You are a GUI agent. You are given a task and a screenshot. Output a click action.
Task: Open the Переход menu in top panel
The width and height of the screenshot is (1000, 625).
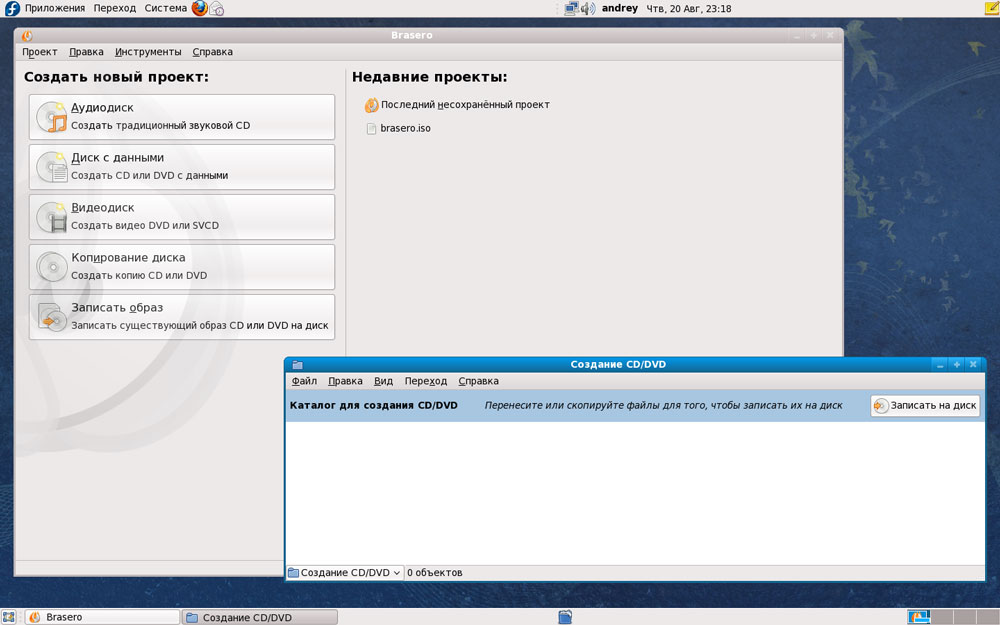[115, 8]
